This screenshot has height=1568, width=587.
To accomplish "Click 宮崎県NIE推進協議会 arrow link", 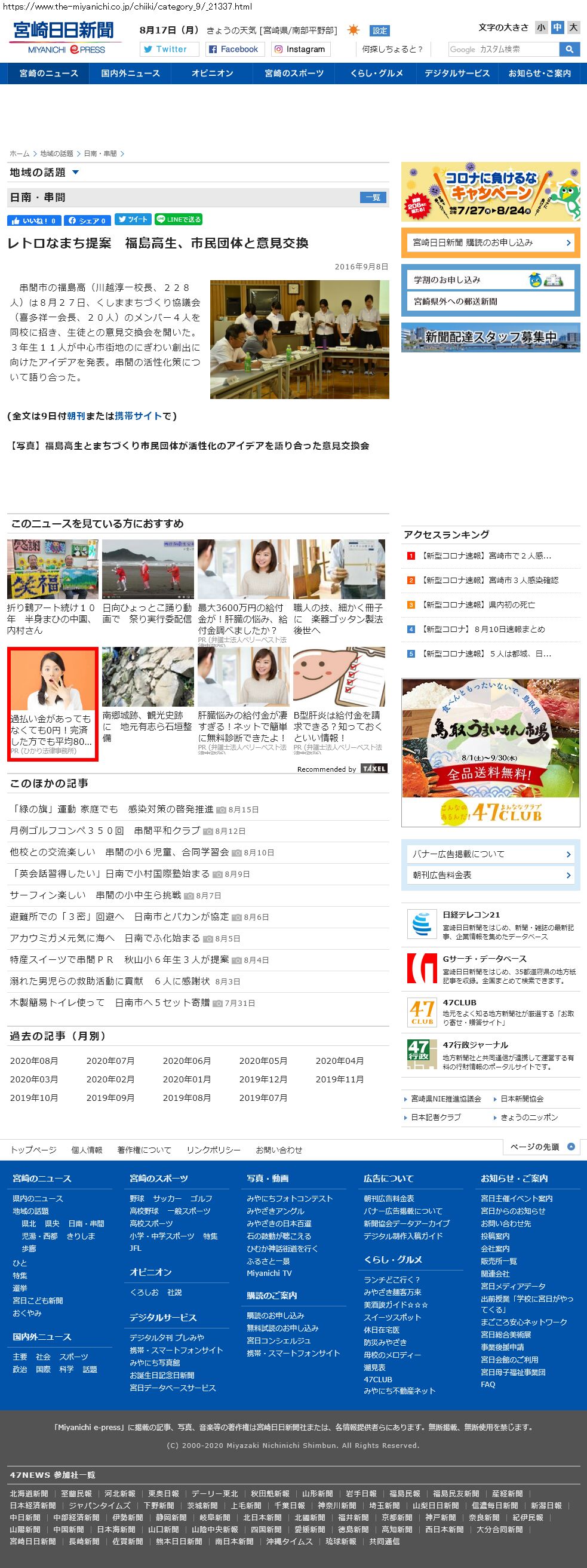I will coord(446,1098).
